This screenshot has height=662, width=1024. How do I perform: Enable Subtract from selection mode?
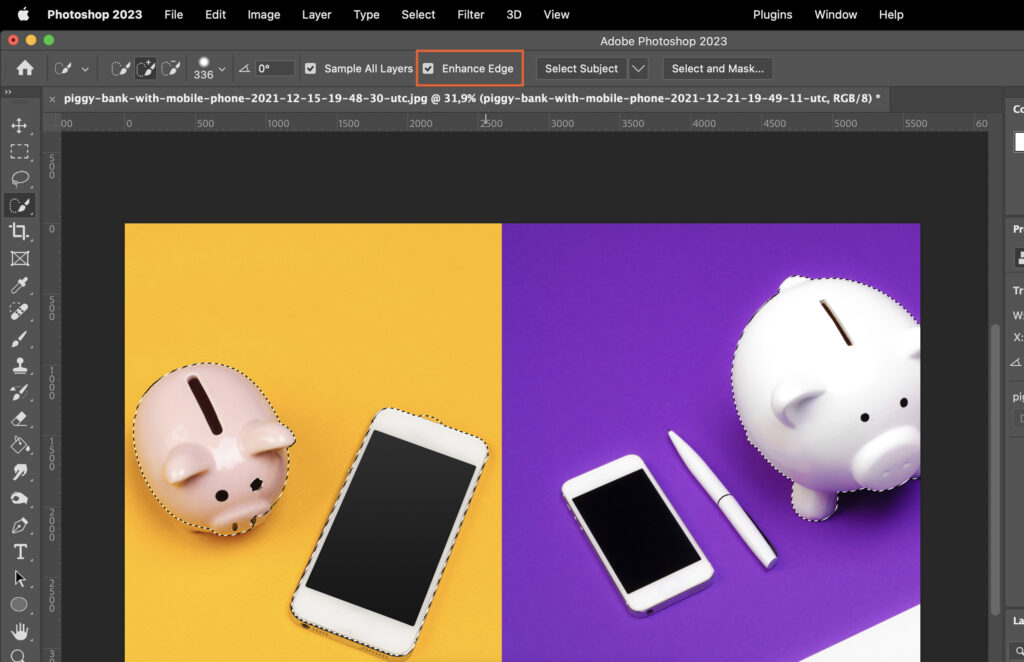tap(172, 68)
